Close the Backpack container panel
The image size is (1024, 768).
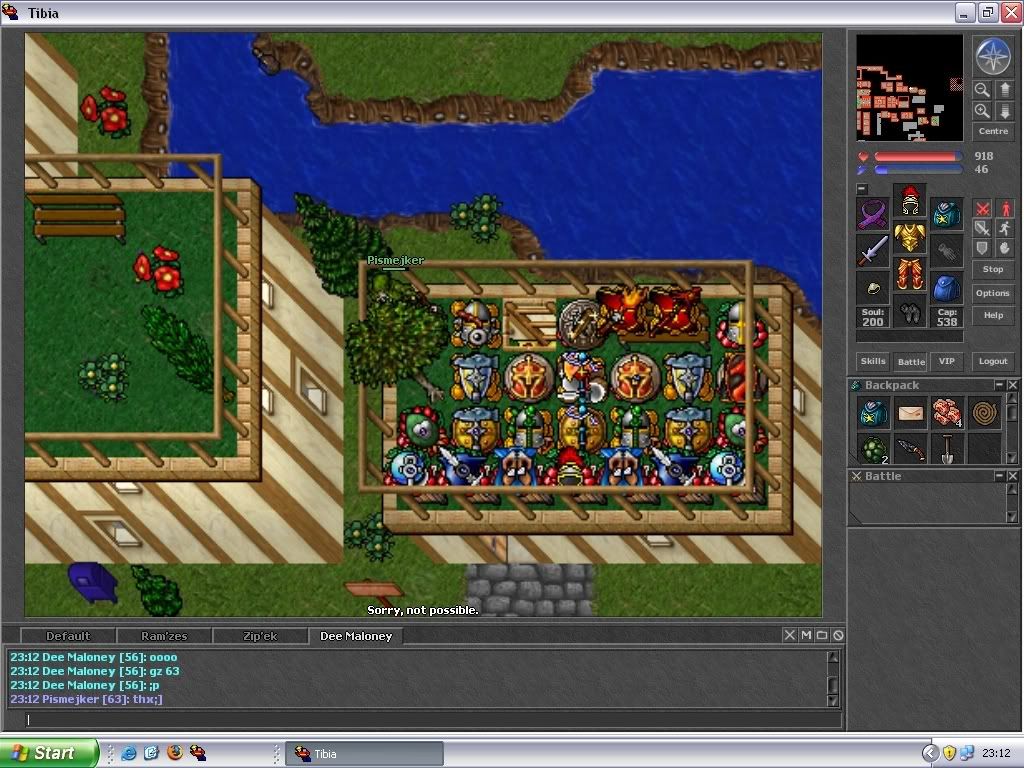(1012, 385)
